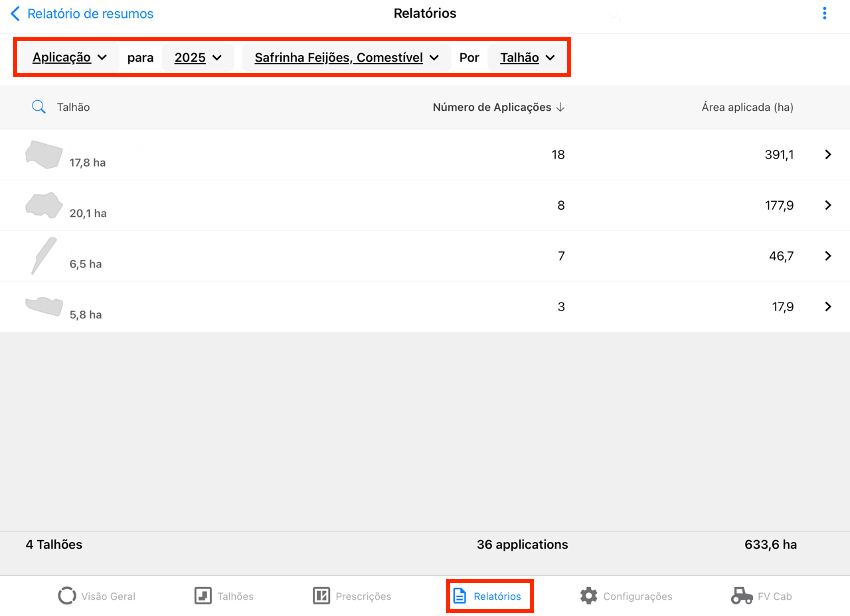Expand the chevron for 391,1 ha row

[828, 155]
